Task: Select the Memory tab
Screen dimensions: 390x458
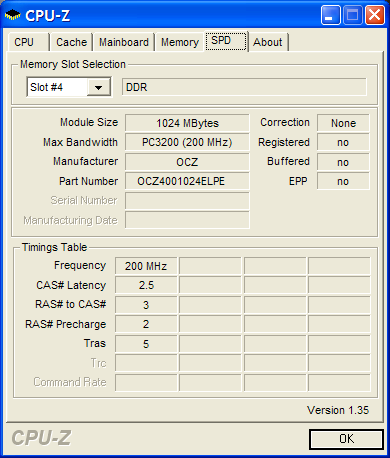Action: point(180,42)
